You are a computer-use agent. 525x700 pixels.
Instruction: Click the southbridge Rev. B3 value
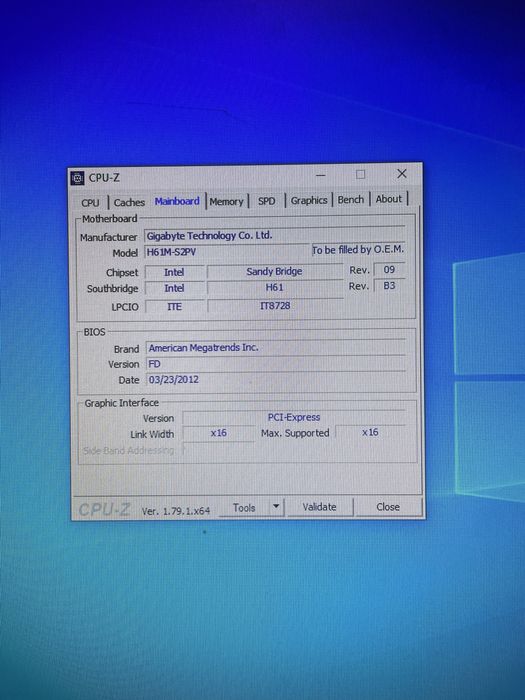click(389, 286)
